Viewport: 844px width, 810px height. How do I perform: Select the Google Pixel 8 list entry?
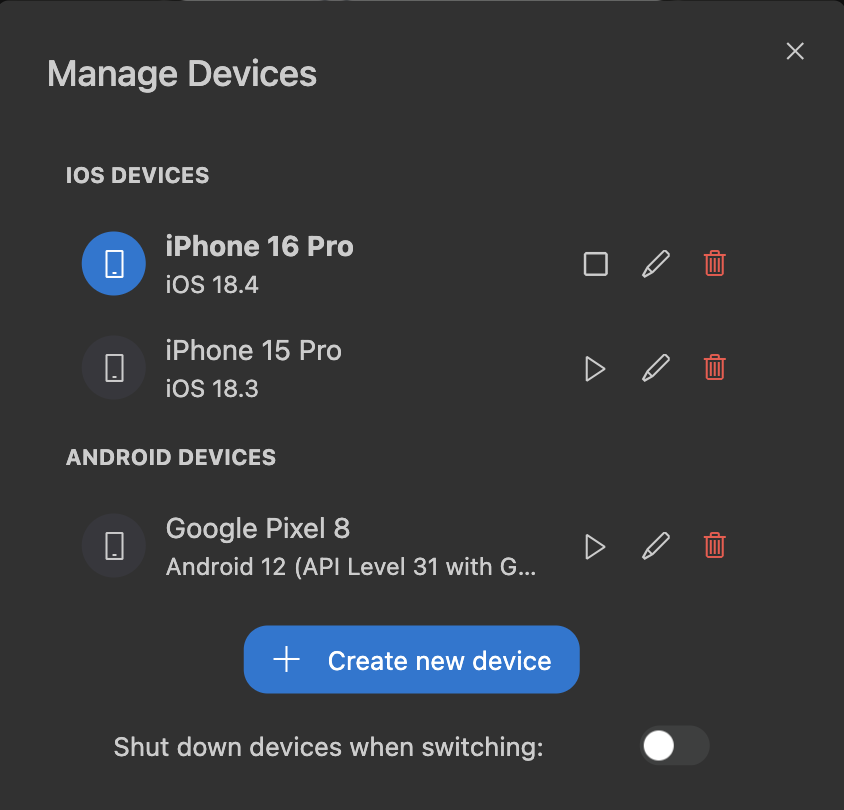257,529
